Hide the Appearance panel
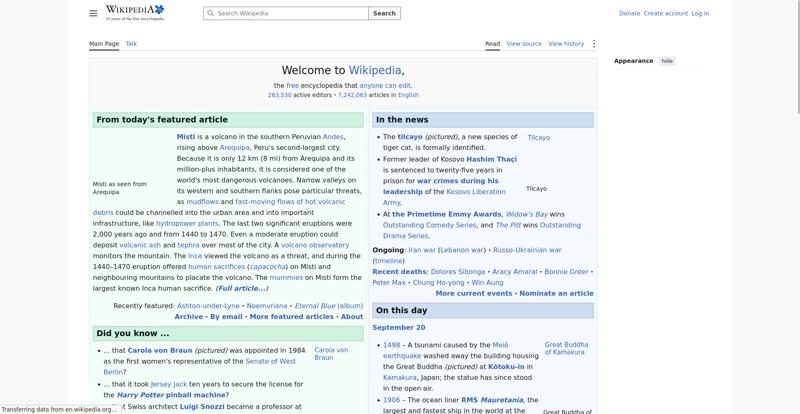This screenshot has height=414, width=800. pyautogui.click(x=667, y=61)
